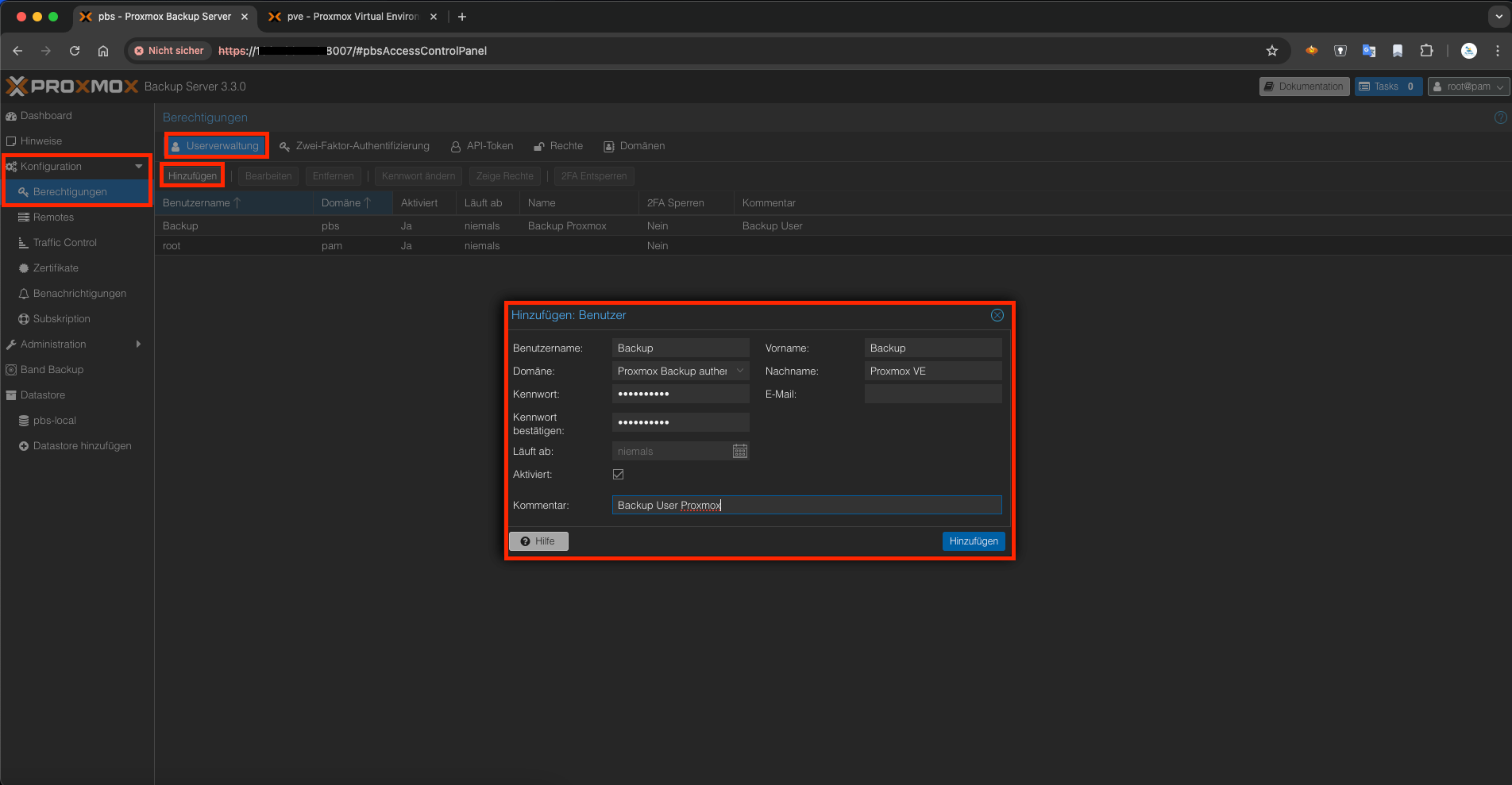Open Benachrichtigungen settings
The image size is (1512, 785).
pyautogui.click(x=79, y=293)
